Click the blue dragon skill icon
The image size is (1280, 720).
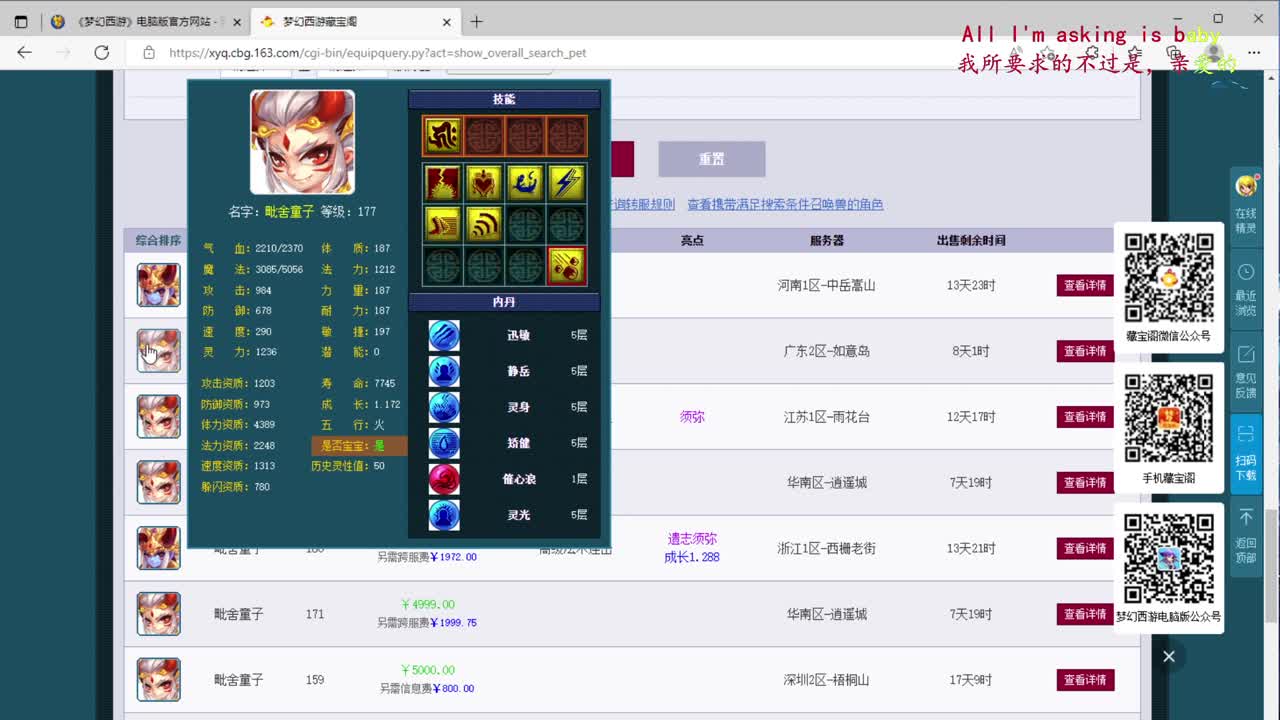(525, 183)
